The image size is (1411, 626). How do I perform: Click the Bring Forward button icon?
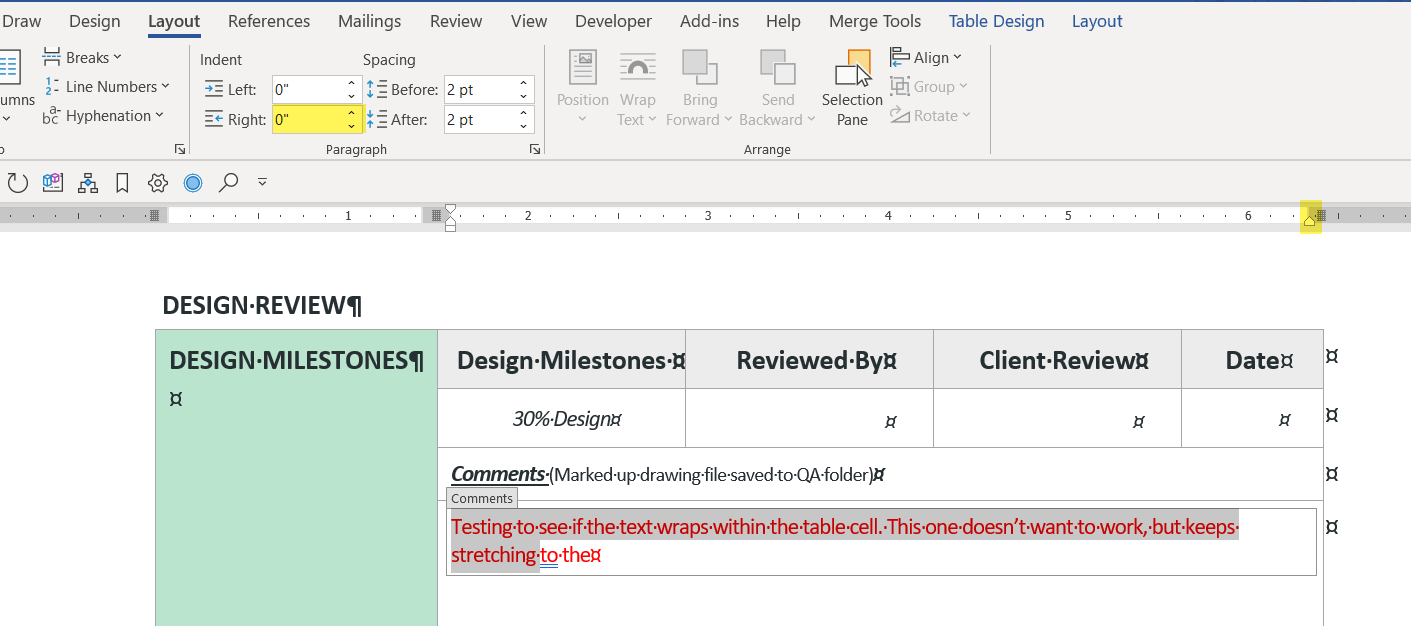(700, 67)
